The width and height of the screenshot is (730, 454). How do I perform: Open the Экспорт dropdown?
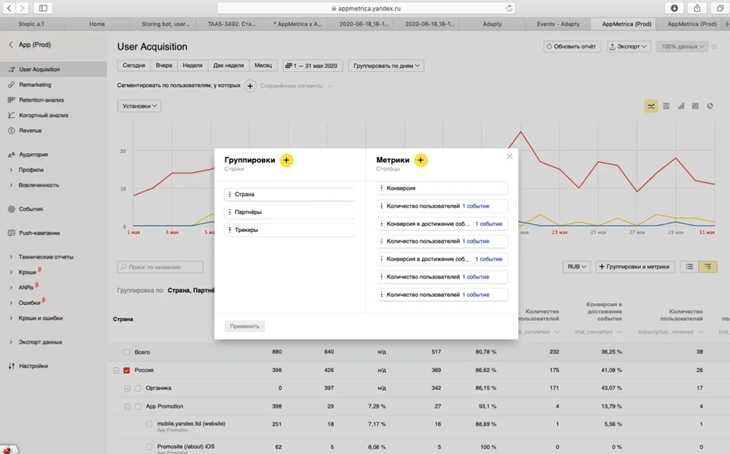tap(629, 47)
